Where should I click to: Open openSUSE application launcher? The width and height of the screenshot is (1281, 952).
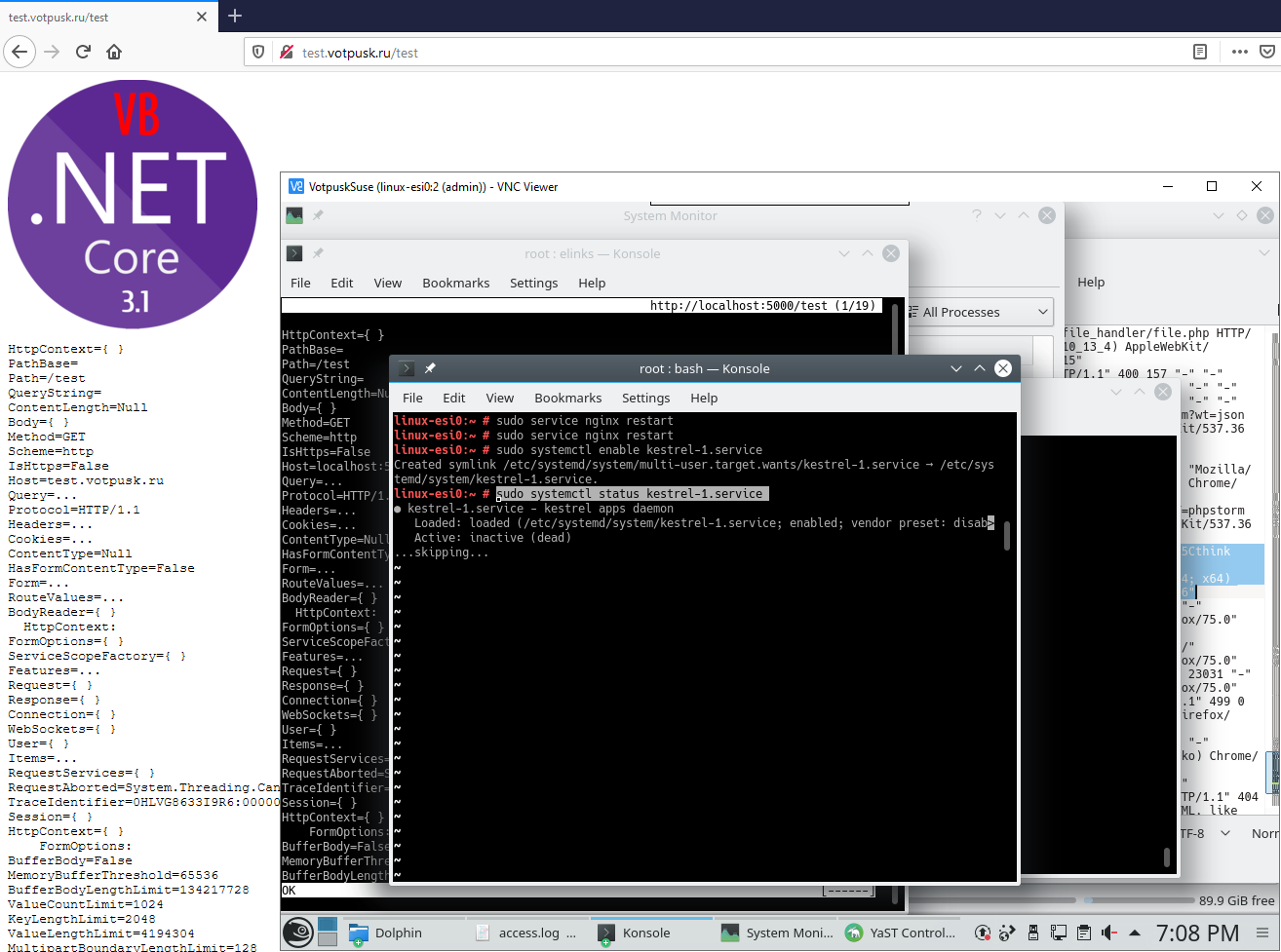coord(298,933)
